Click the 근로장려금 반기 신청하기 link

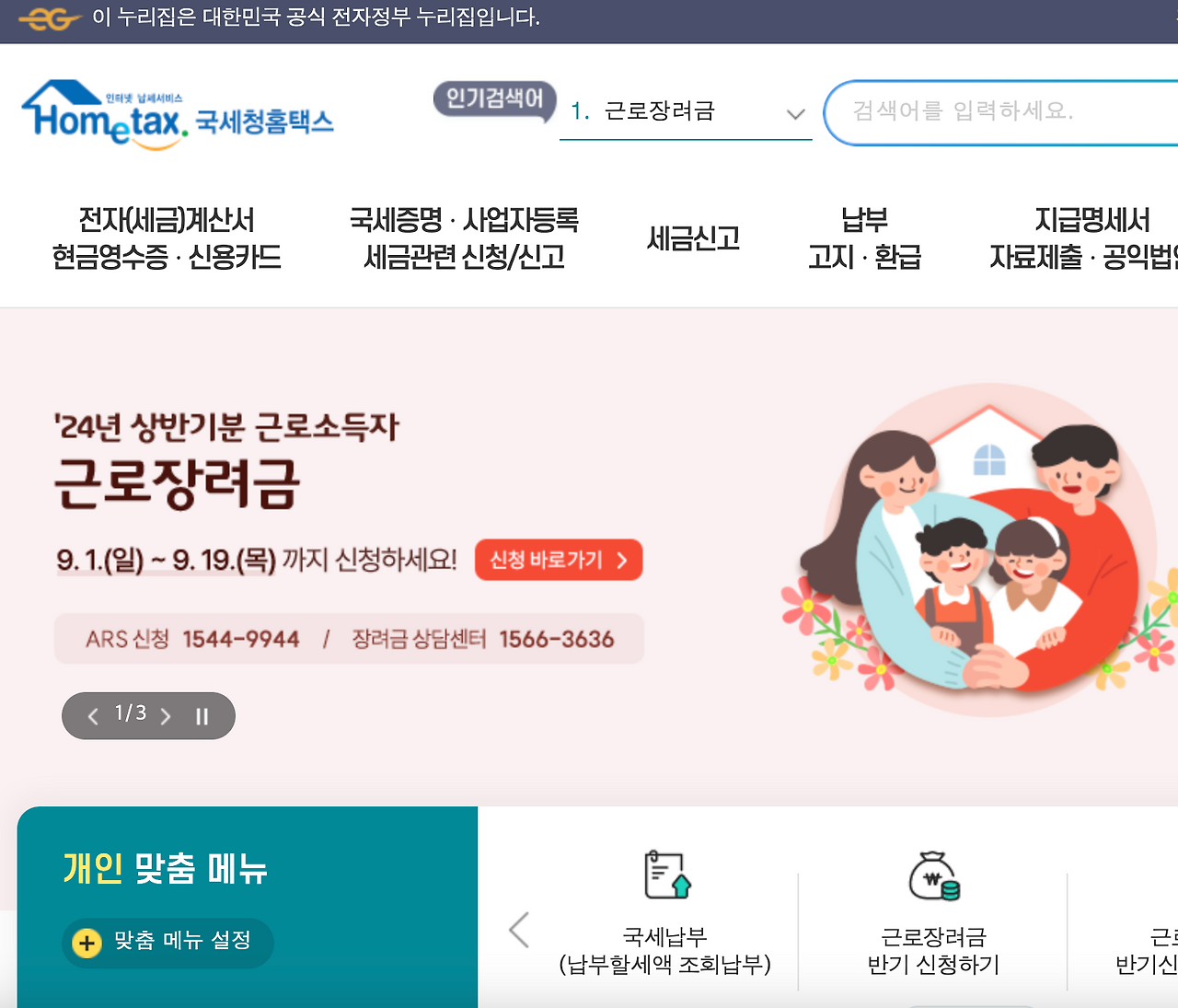click(933, 950)
